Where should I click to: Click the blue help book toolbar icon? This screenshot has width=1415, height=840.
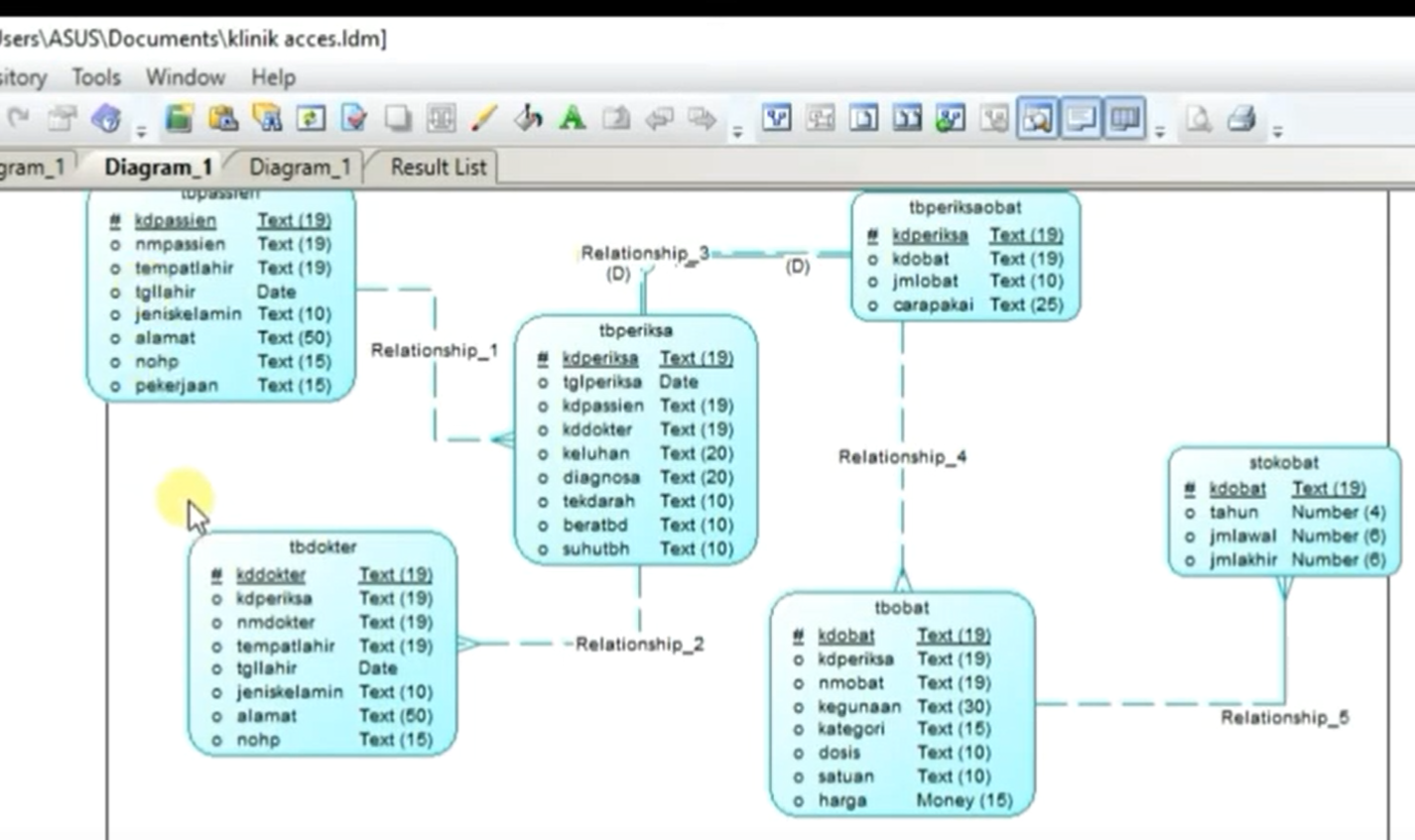click(x=106, y=119)
